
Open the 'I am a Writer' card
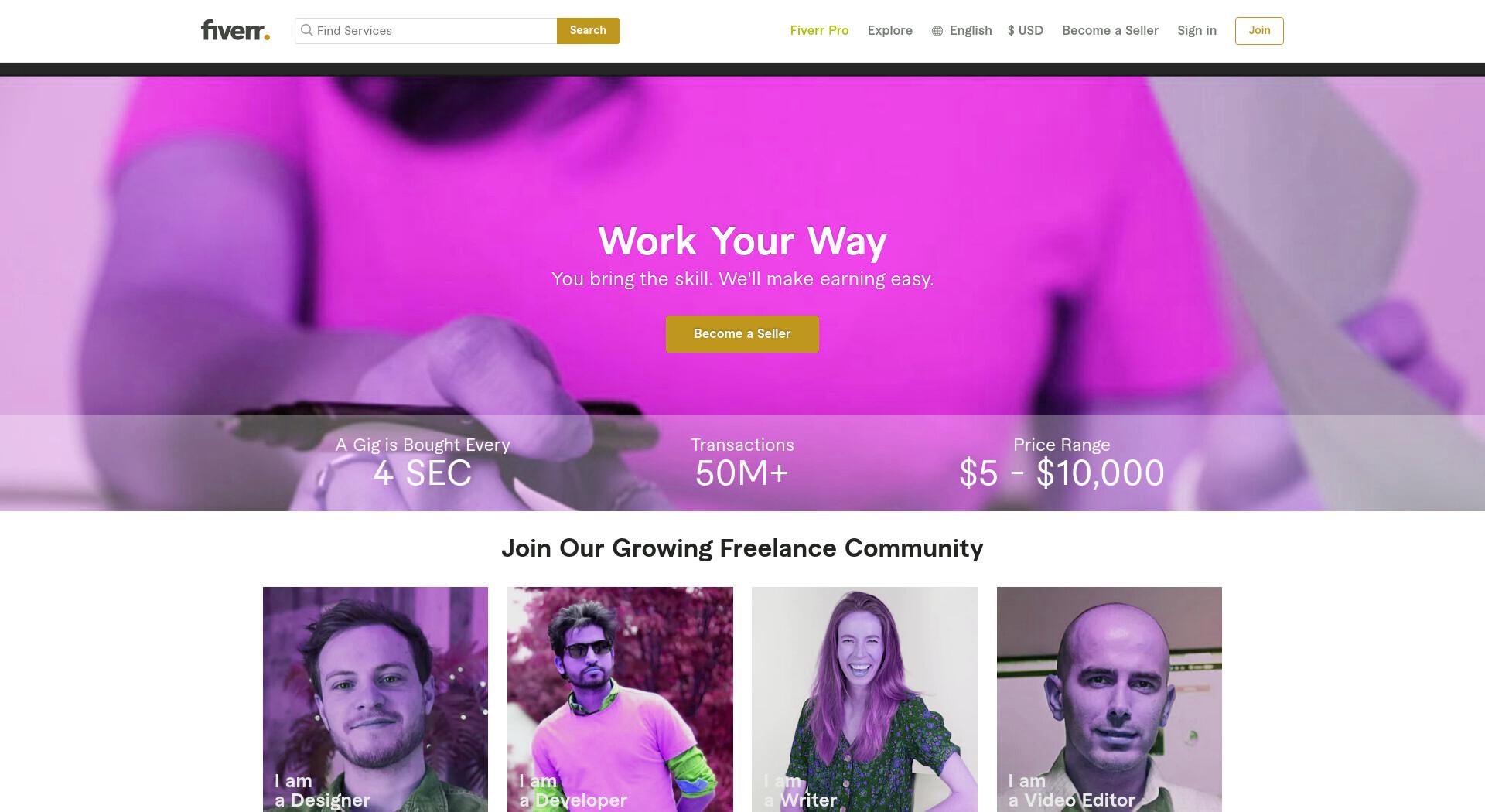point(865,699)
